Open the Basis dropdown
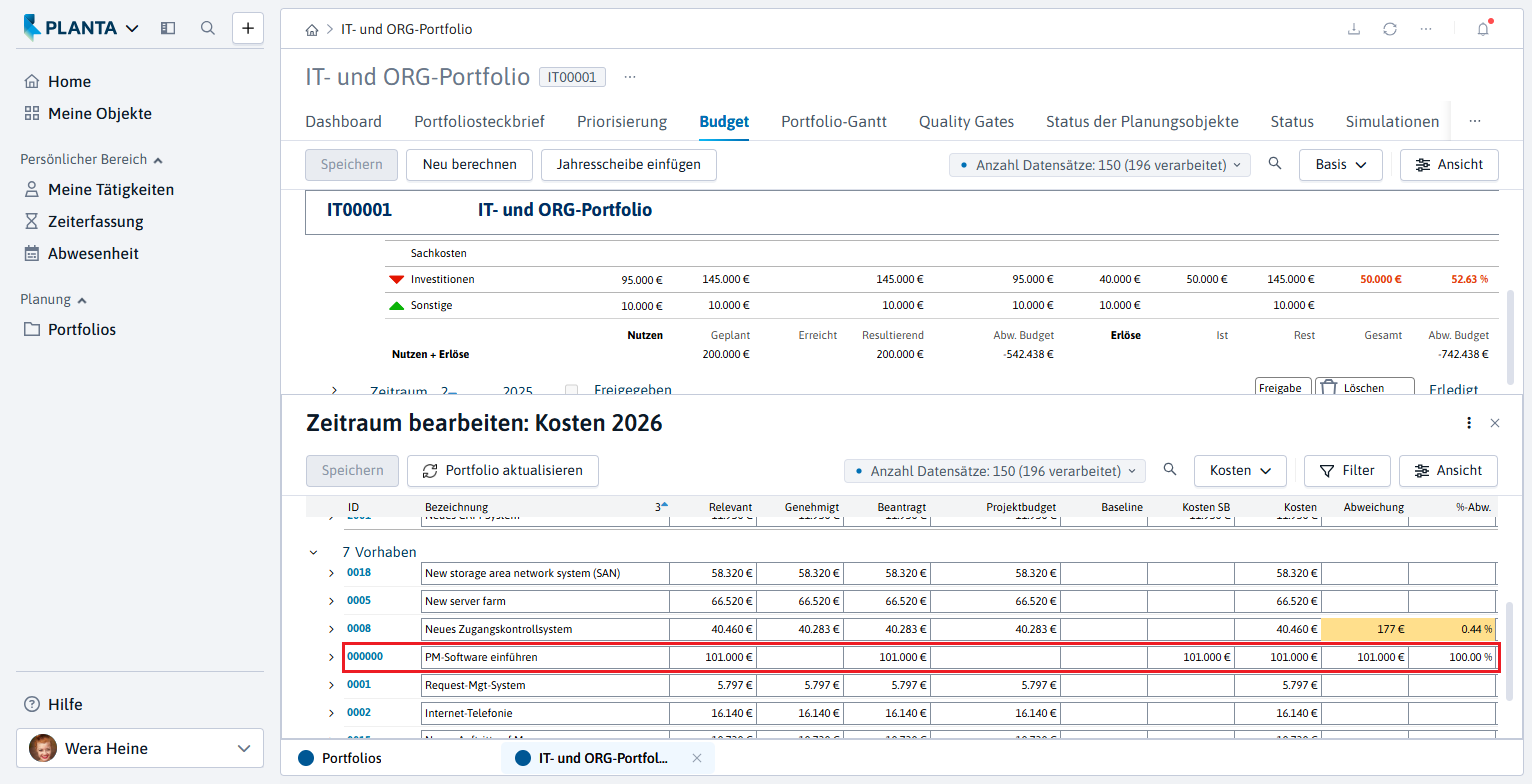This screenshot has height=784, width=1532. coord(1341,165)
